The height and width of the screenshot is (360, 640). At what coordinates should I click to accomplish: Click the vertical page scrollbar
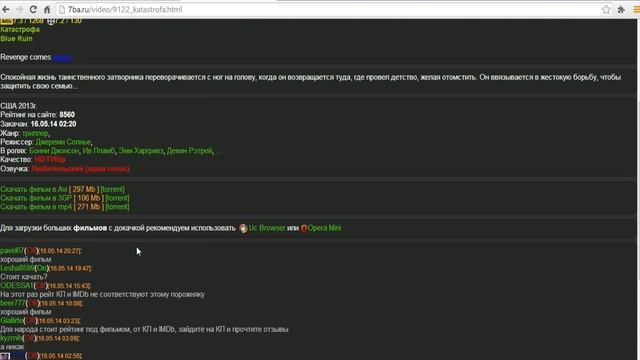[x=638, y=189]
